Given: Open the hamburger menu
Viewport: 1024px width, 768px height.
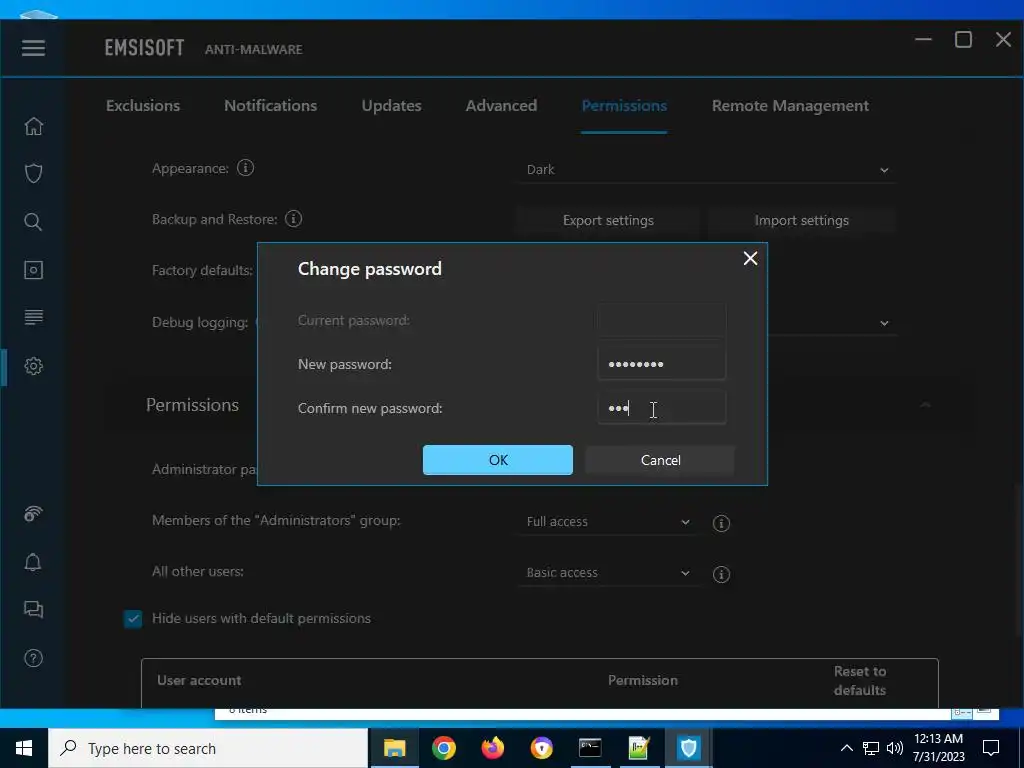Looking at the screenshot, I should (33, 48).
